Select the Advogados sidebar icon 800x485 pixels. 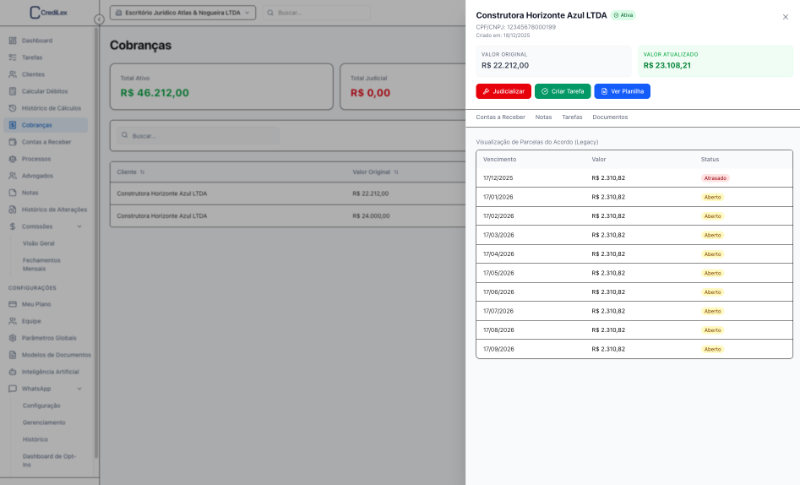click(x=12, y=176)
